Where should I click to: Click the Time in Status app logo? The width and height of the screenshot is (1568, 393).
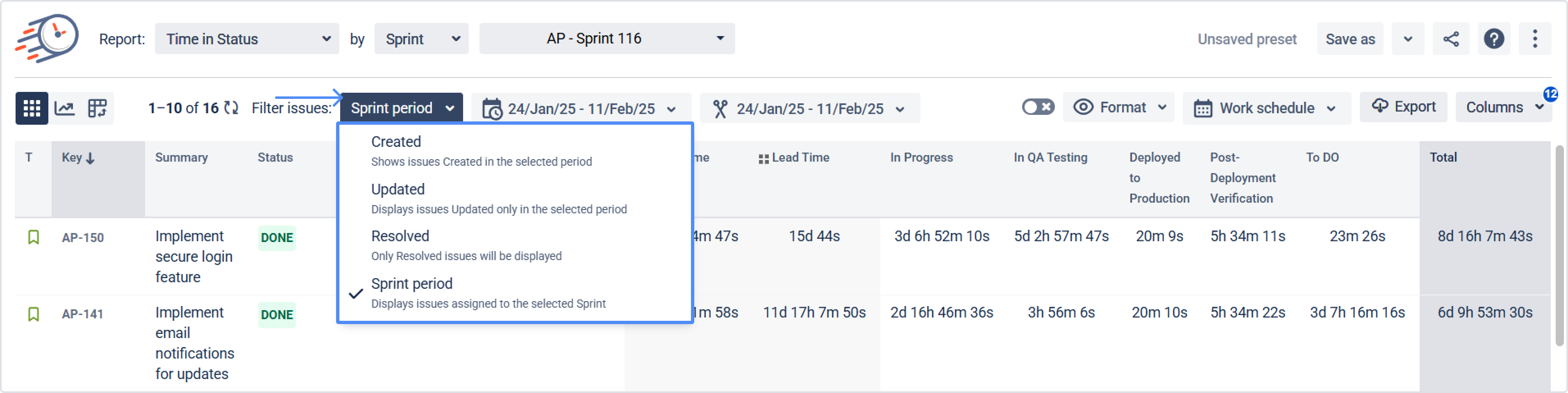pos(48,39)
